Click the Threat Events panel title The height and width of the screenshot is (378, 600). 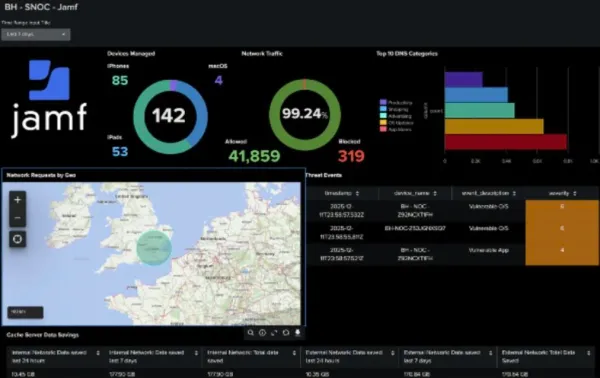pyautogui.click(x=324, y=175)
